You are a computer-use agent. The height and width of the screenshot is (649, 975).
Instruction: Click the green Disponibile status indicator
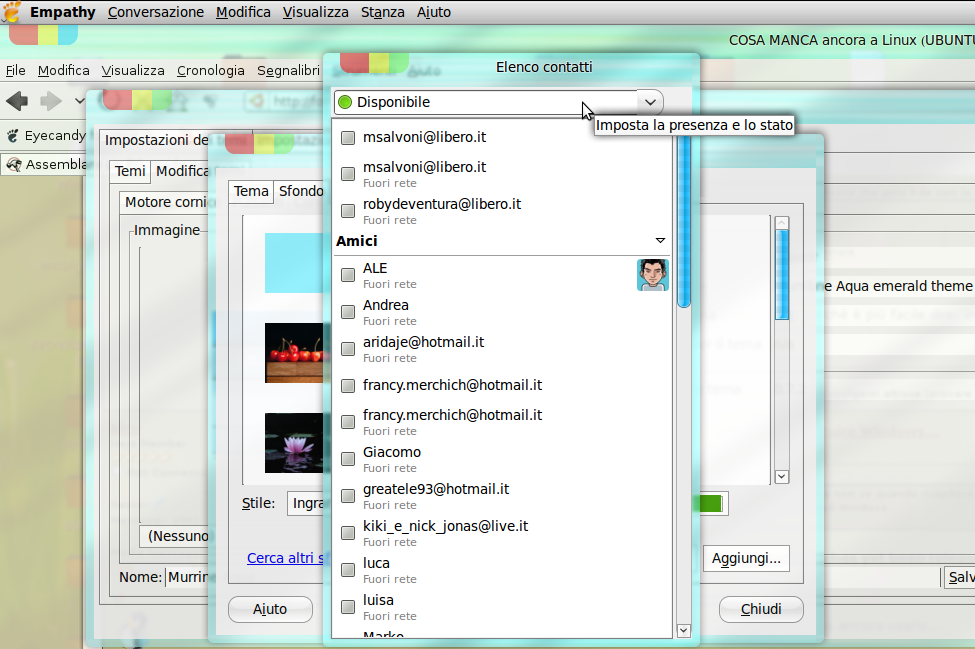345,102
